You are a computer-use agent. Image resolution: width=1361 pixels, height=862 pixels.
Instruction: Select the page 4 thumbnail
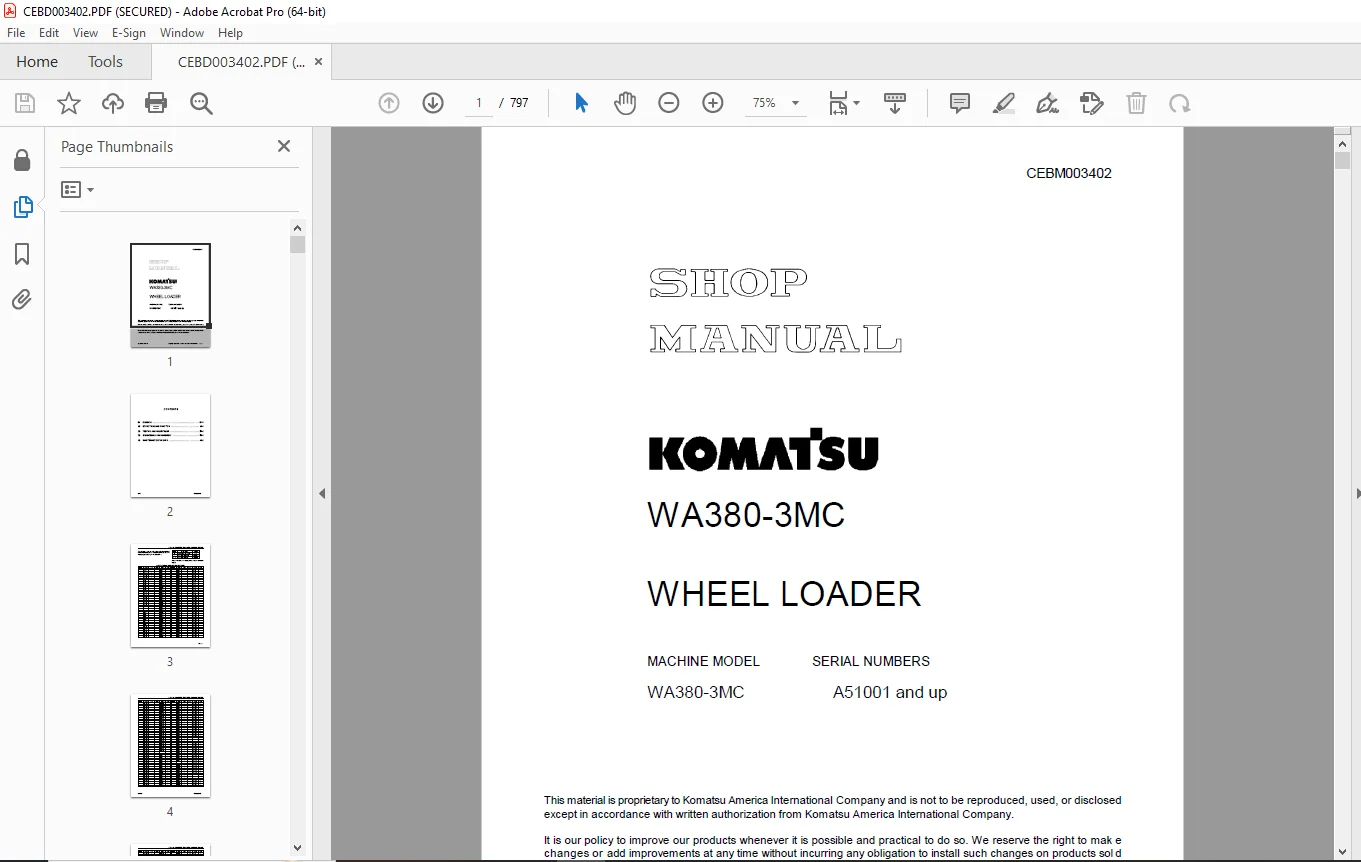[170, 746]
